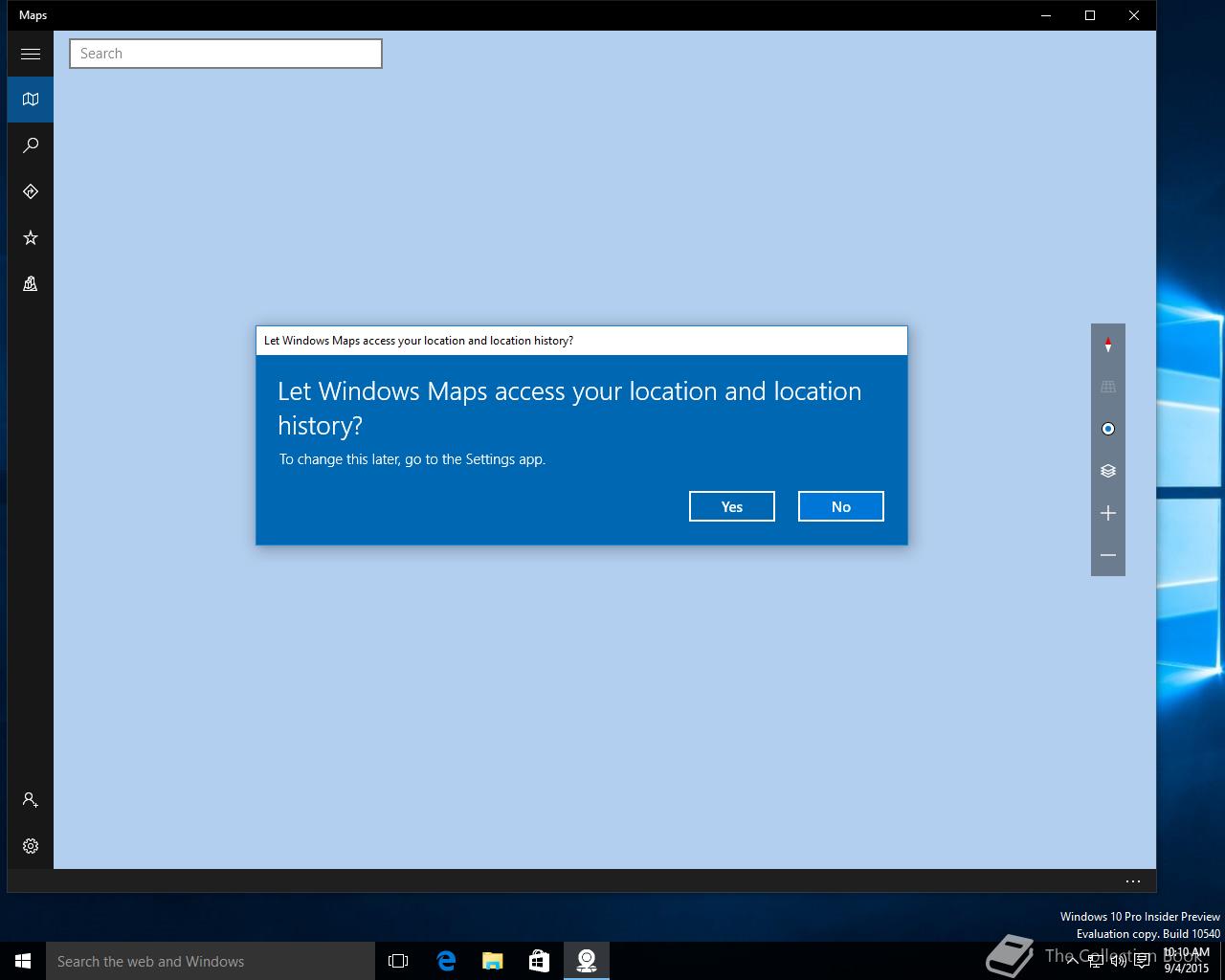
Task: Deny location access with No
Action: click(841, 506)
